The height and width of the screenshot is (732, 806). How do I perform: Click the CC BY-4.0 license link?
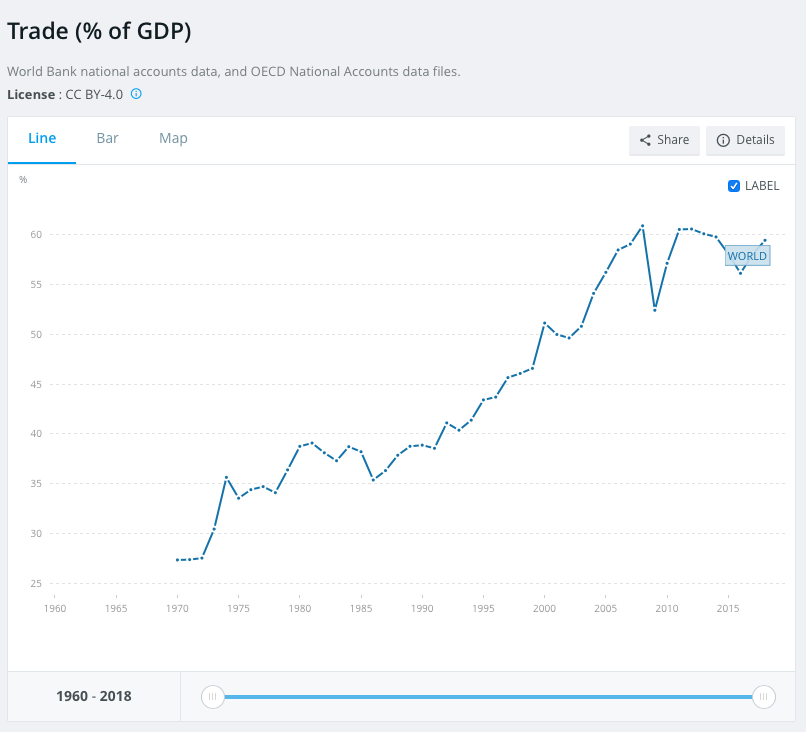(x=94, y=94)
